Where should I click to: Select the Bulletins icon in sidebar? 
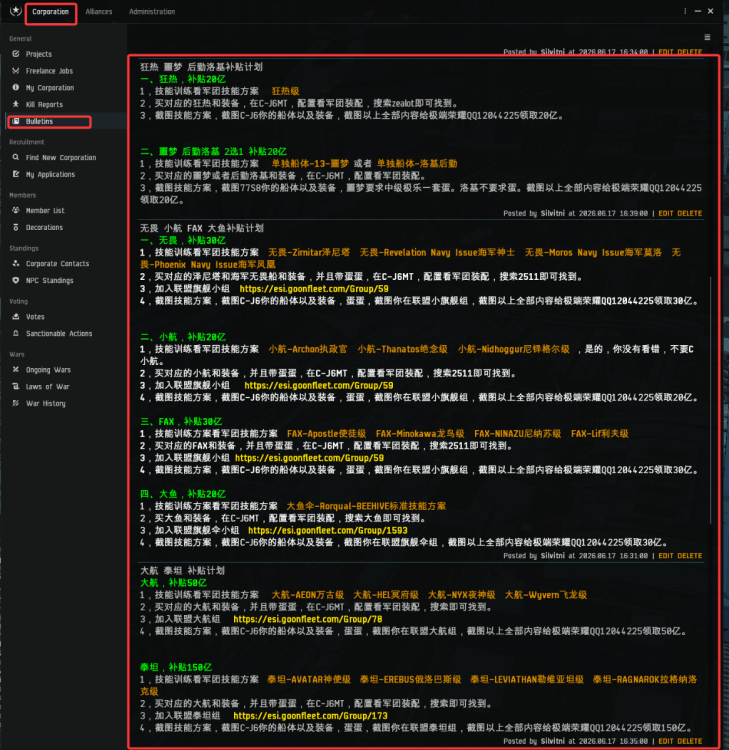point(16,121)
